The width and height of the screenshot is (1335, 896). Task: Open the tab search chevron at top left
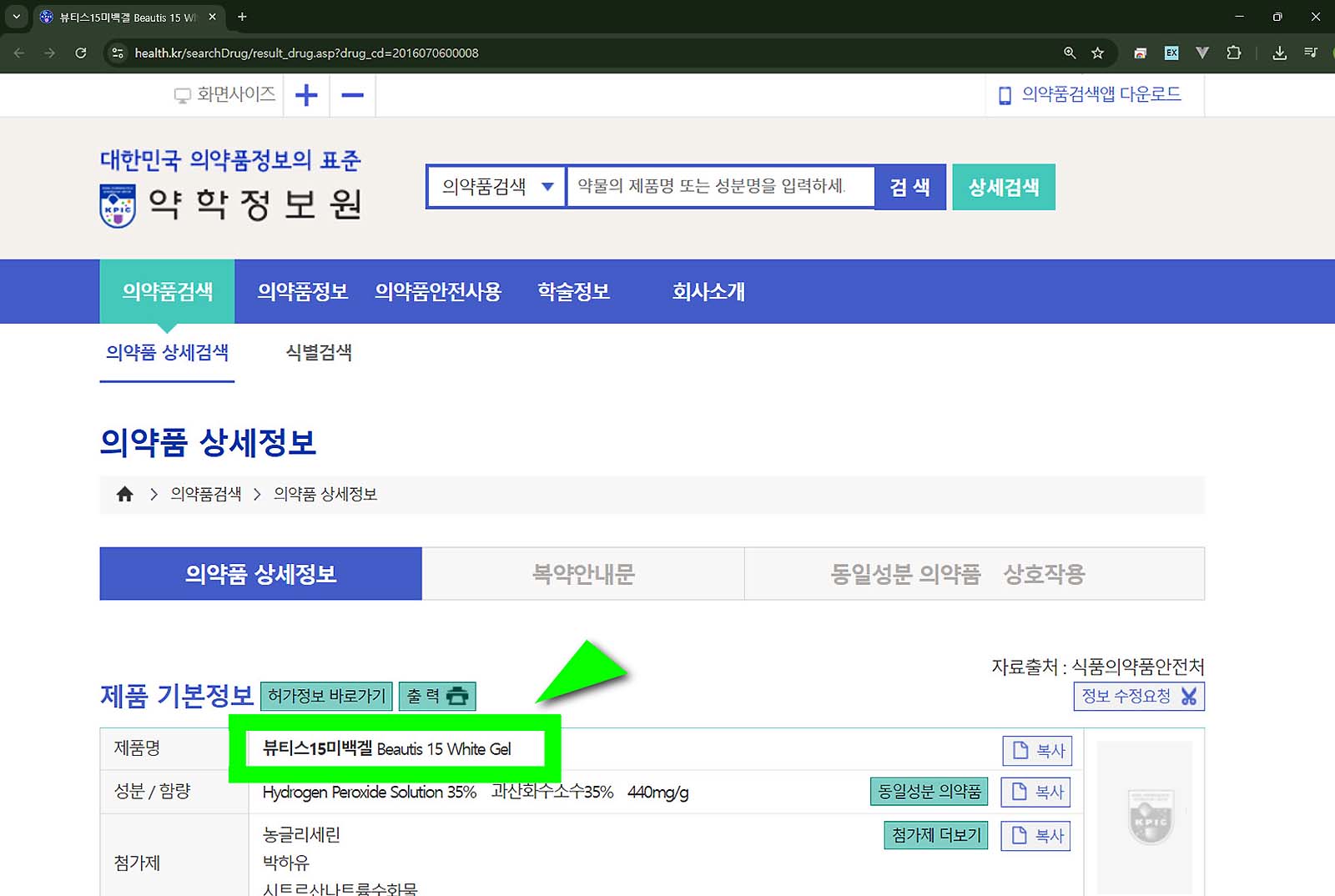coord(16,16)
